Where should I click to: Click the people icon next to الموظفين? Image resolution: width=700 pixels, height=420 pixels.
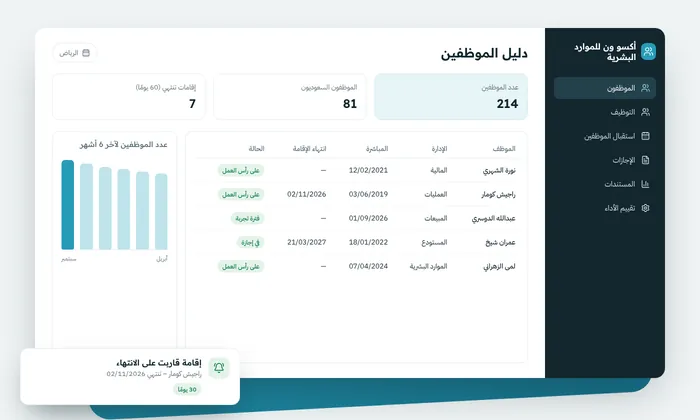coord(646,88)
